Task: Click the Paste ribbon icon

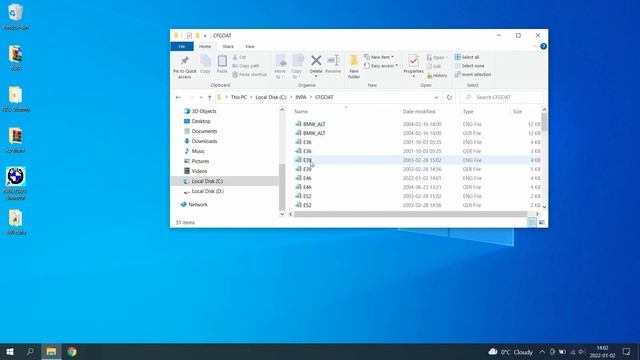Action: [222, 61]
